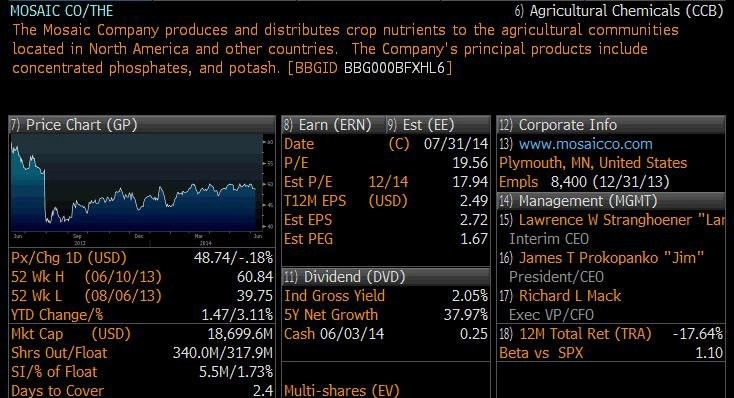Viewport: 734px width, 398px height.
Task: Click the Mkt Cap value 18,699.6M
Action: (240, 334)
